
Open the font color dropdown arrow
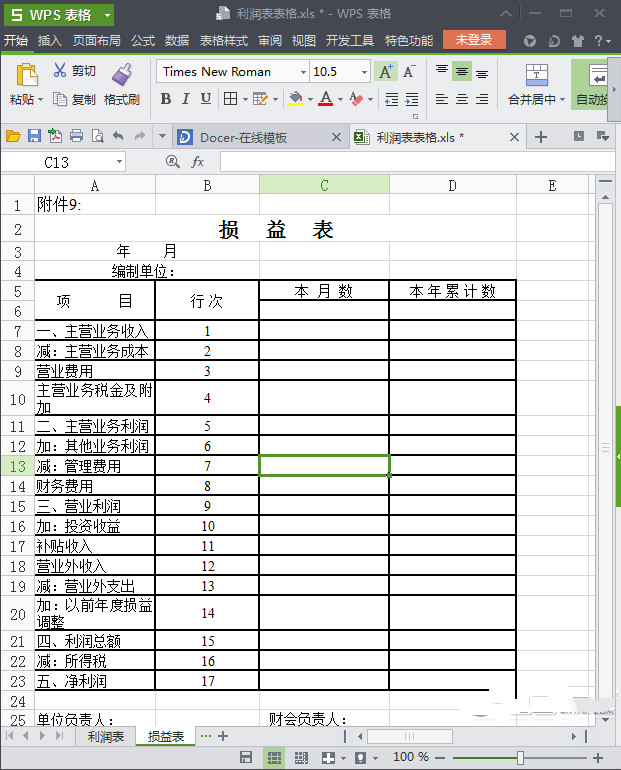click(x=340, y=100)
